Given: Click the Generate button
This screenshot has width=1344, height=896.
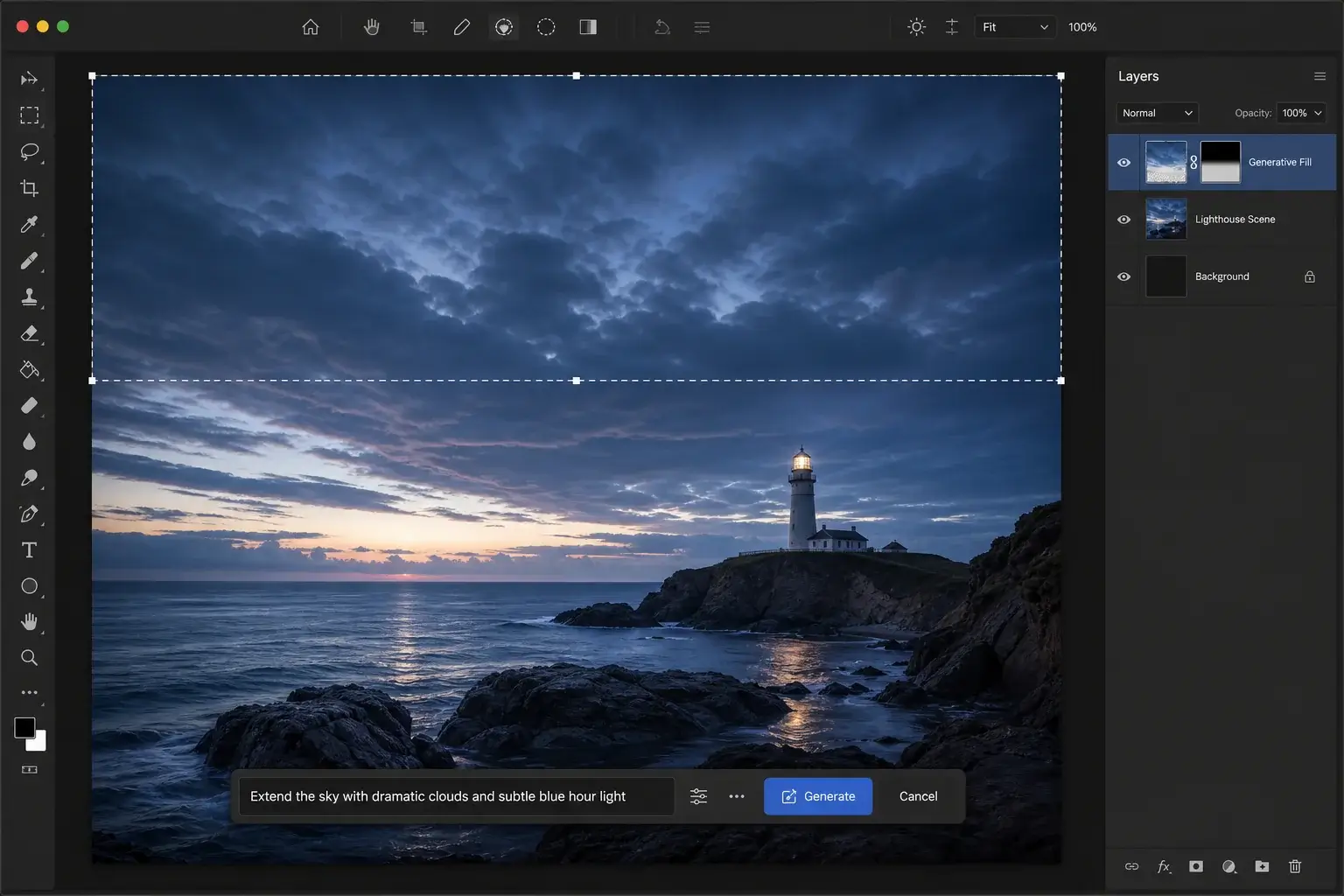Looking at the screenshot, I should coord(818,796).
